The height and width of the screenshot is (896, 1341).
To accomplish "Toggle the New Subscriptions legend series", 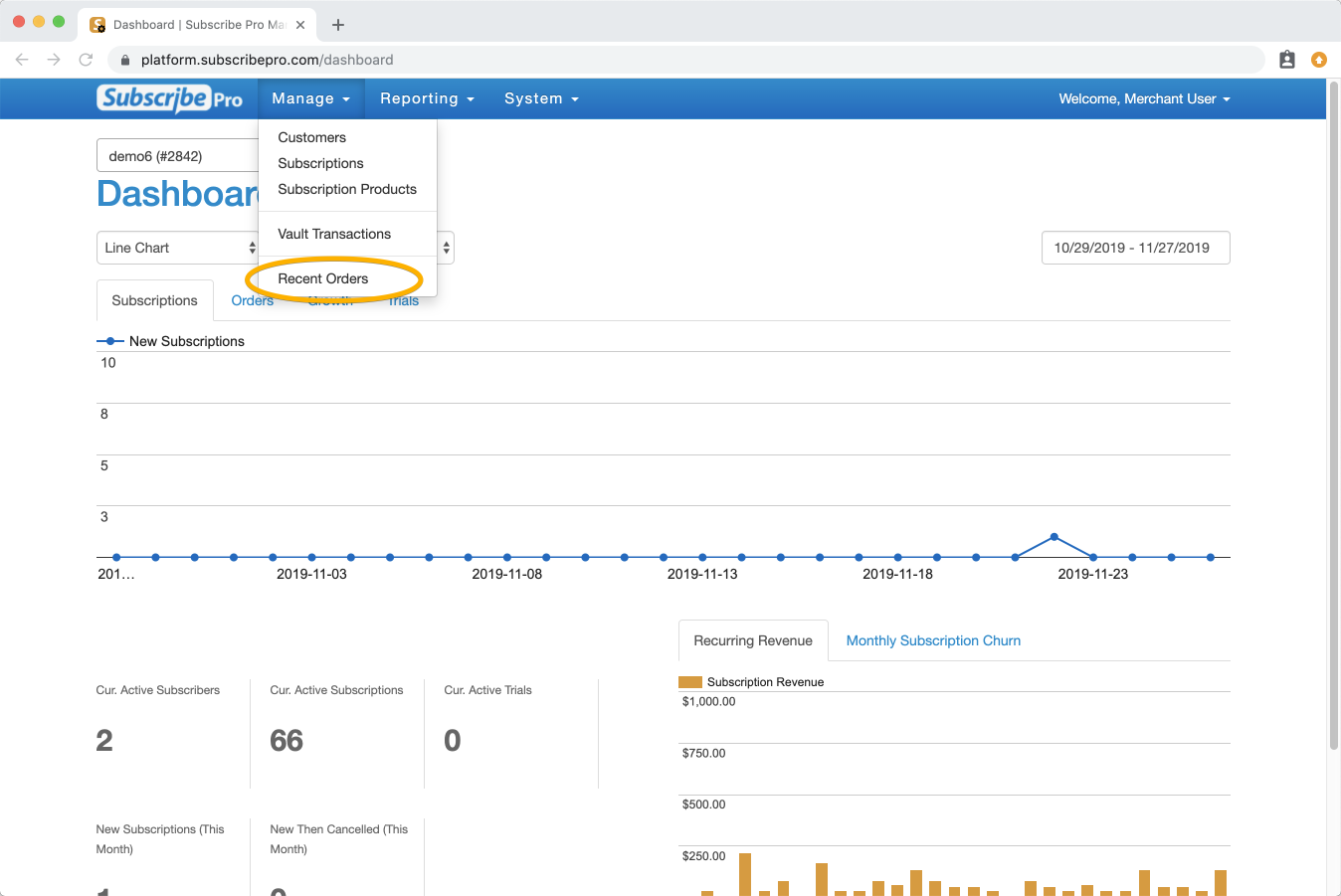I will coord(170,341).
